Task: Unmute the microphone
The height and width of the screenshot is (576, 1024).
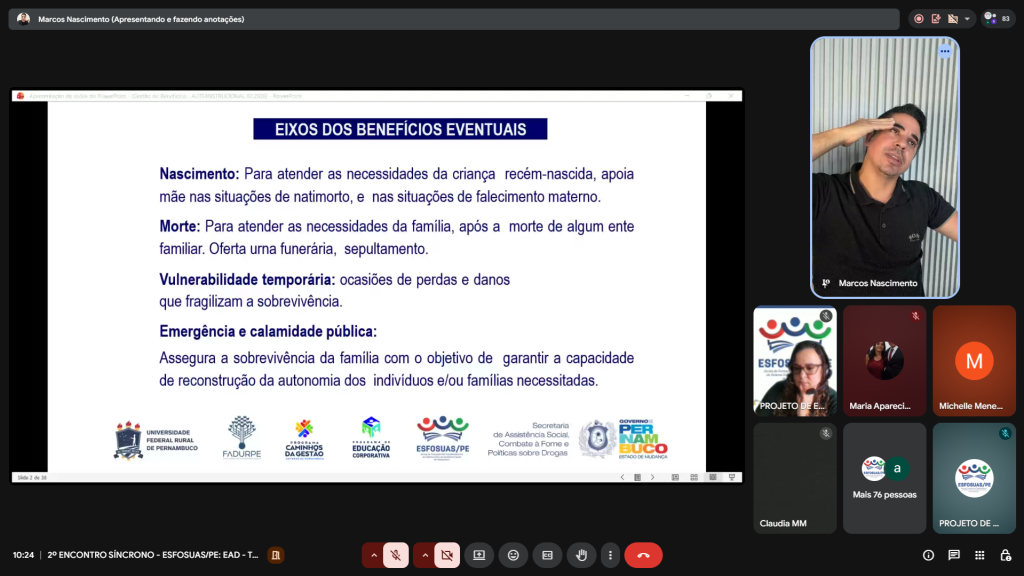Action: click(397, 555)
